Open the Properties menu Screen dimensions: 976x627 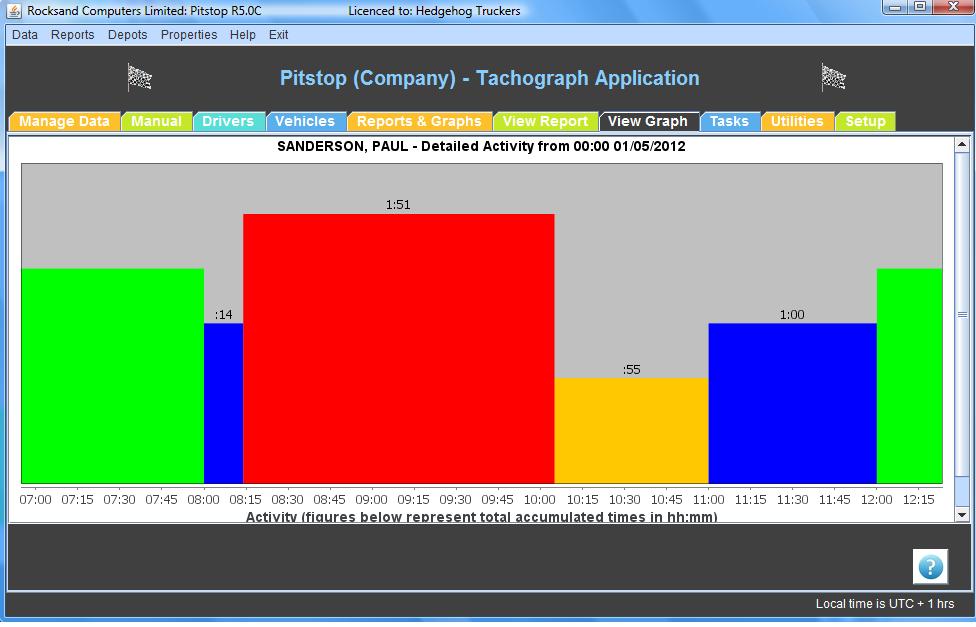(x=189, y=34)
